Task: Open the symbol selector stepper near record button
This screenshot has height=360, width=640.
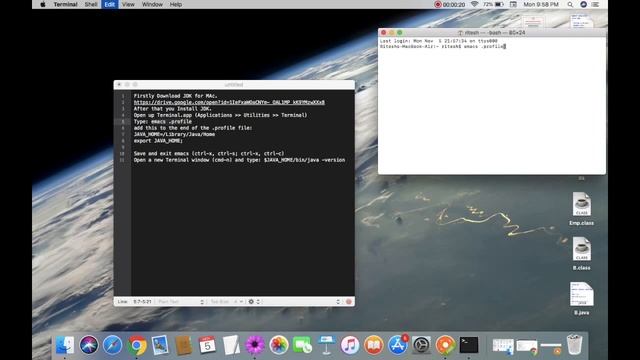Action: 338,302
